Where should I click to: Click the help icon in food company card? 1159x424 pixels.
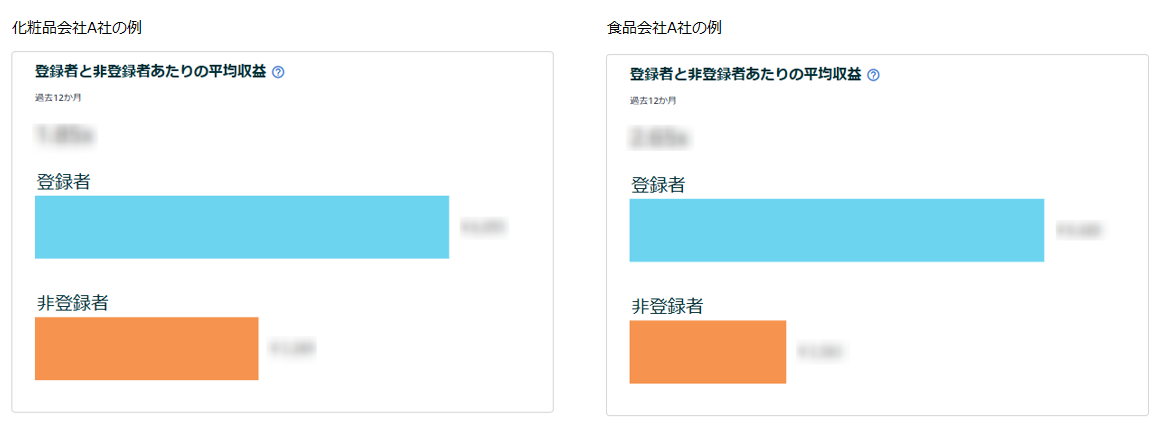[873, 75]
